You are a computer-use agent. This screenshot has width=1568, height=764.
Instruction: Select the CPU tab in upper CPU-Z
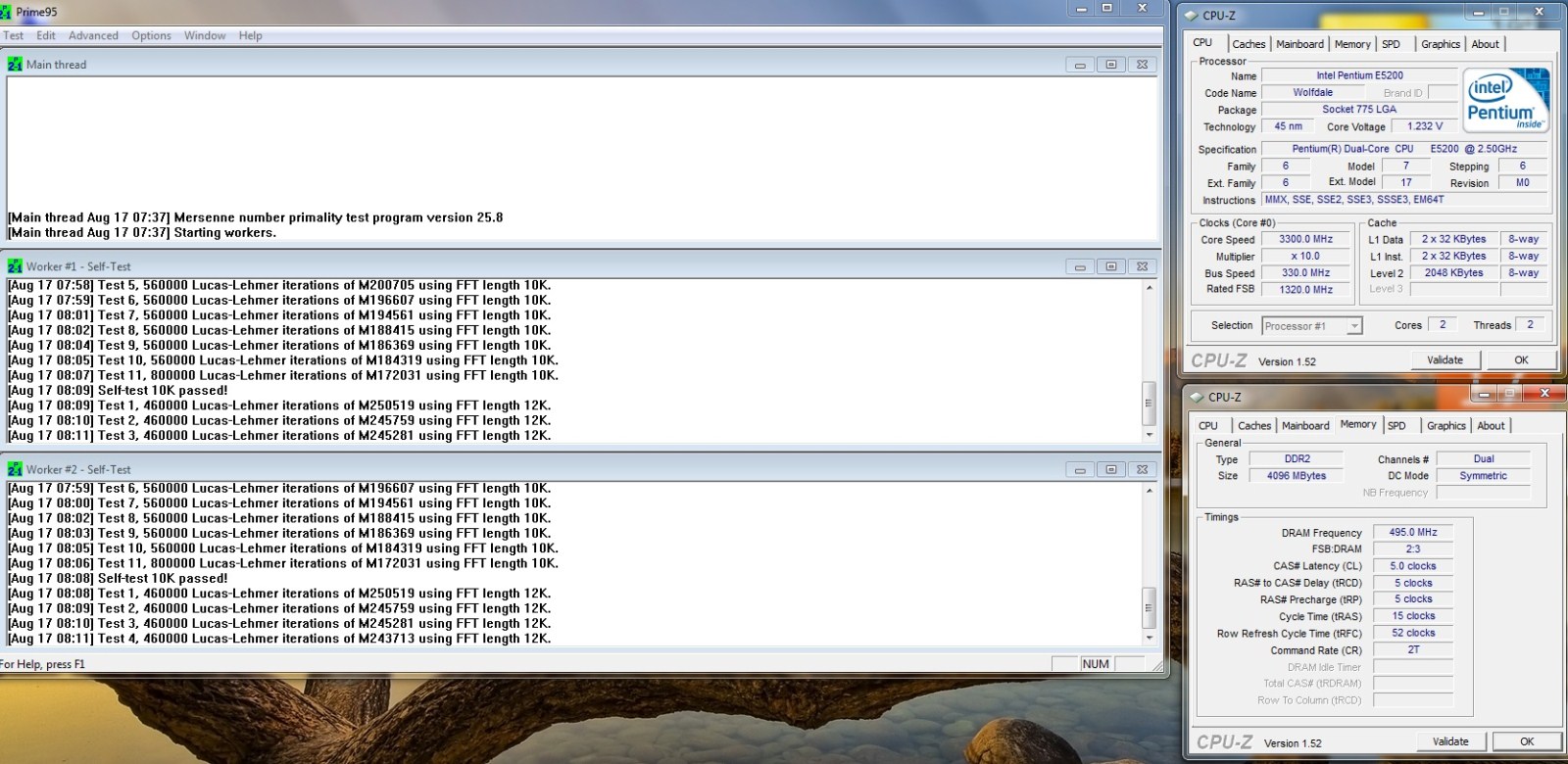click(1202, 43)
